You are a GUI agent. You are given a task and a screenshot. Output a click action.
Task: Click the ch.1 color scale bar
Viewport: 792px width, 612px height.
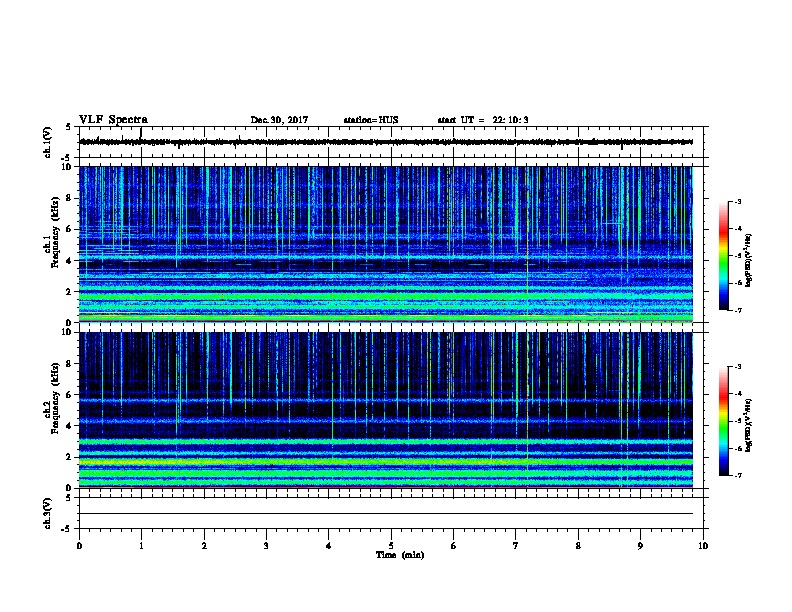724,256
